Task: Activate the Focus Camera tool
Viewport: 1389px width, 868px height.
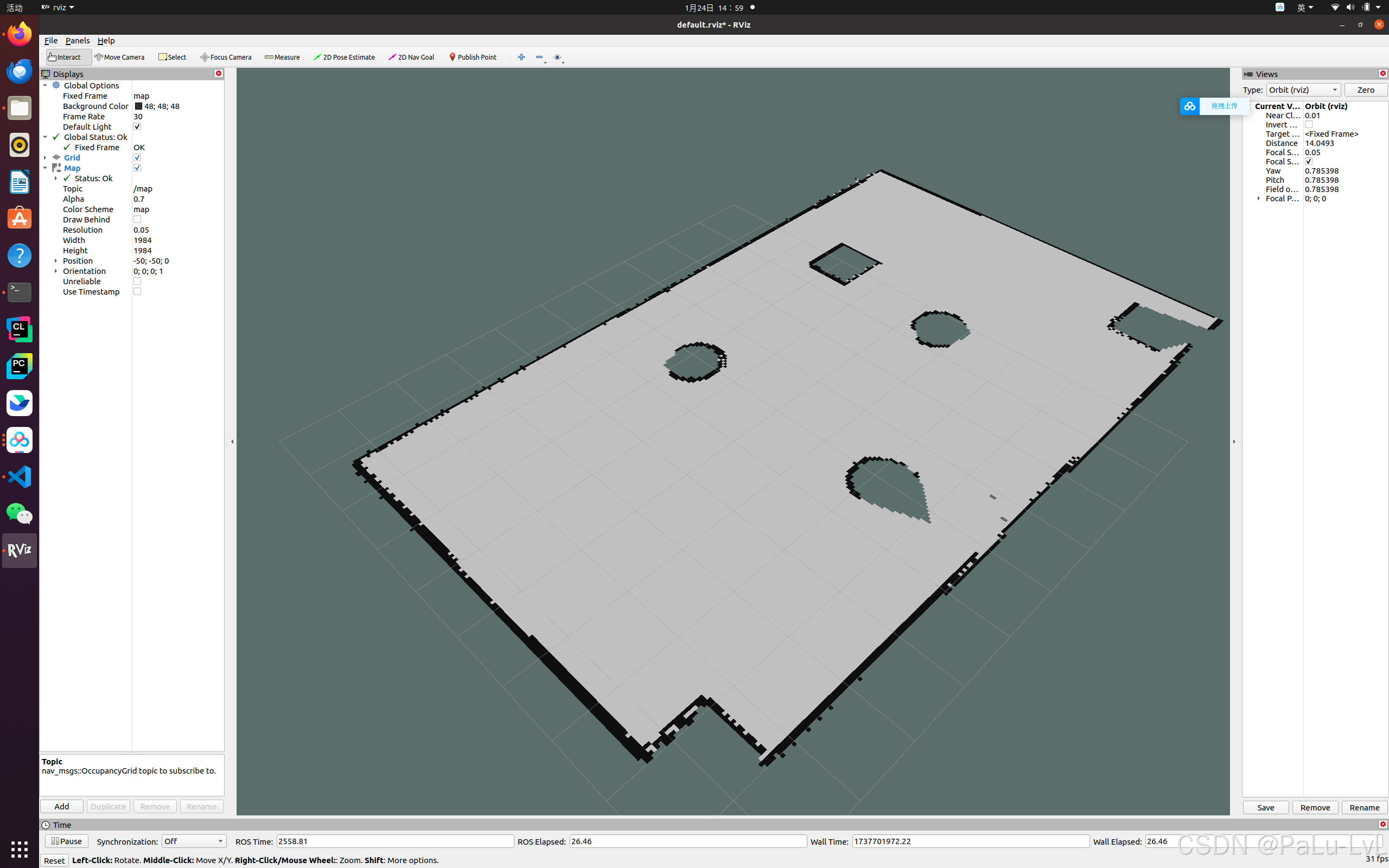Action: coord(226,57)
